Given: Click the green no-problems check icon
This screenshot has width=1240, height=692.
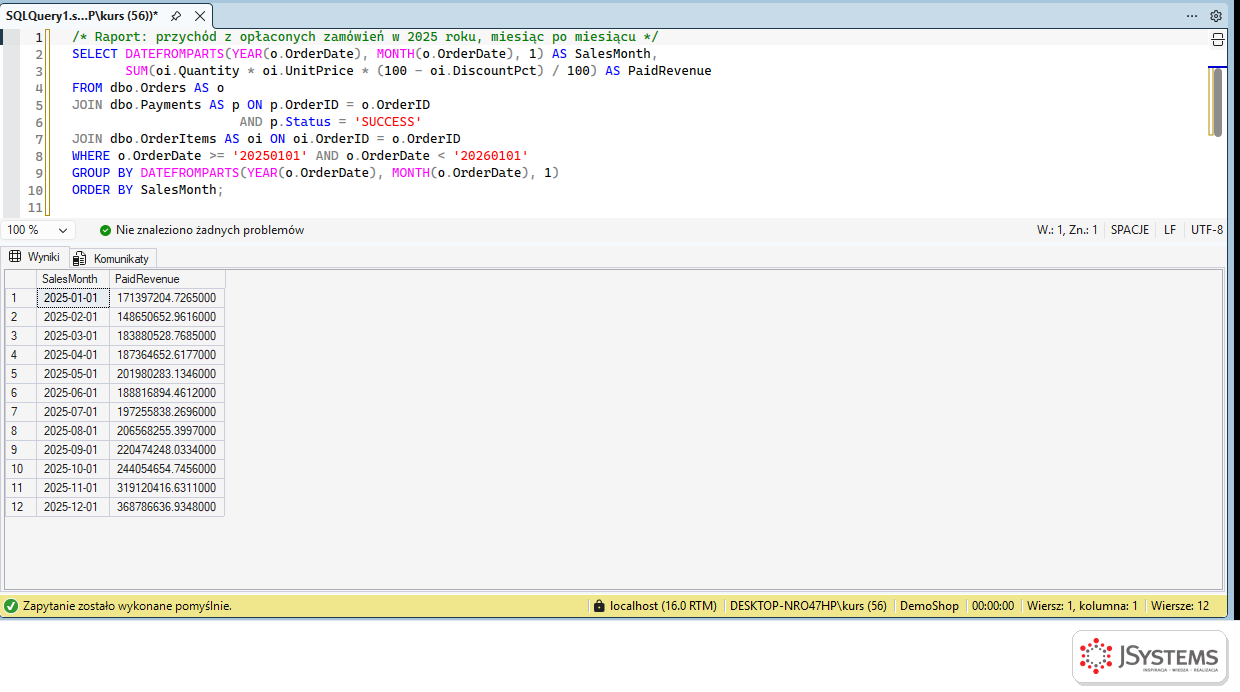Looking at the screenshot, I should pos(105,230).
